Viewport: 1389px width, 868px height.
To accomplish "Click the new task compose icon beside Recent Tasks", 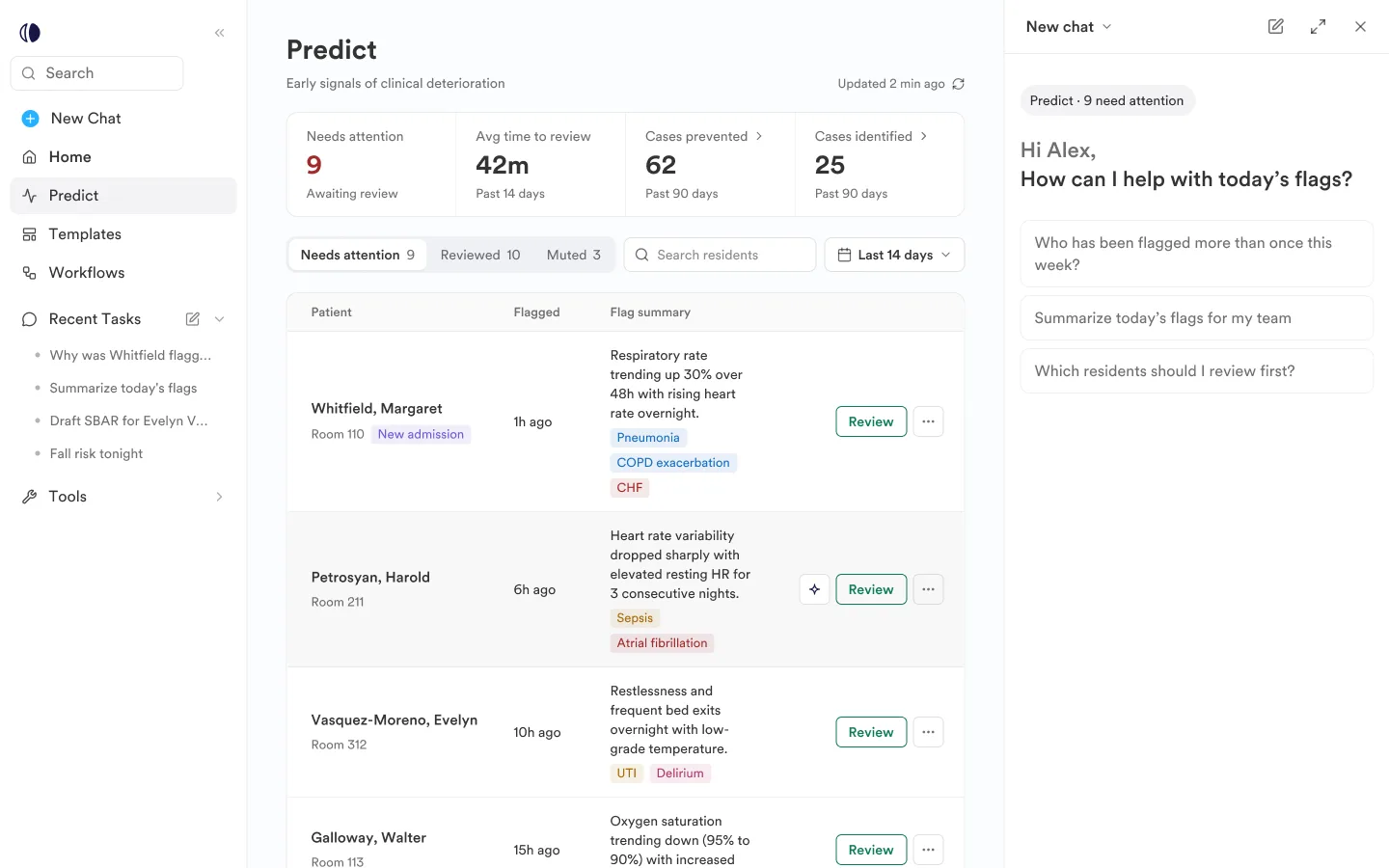I will tap(193, 319).
